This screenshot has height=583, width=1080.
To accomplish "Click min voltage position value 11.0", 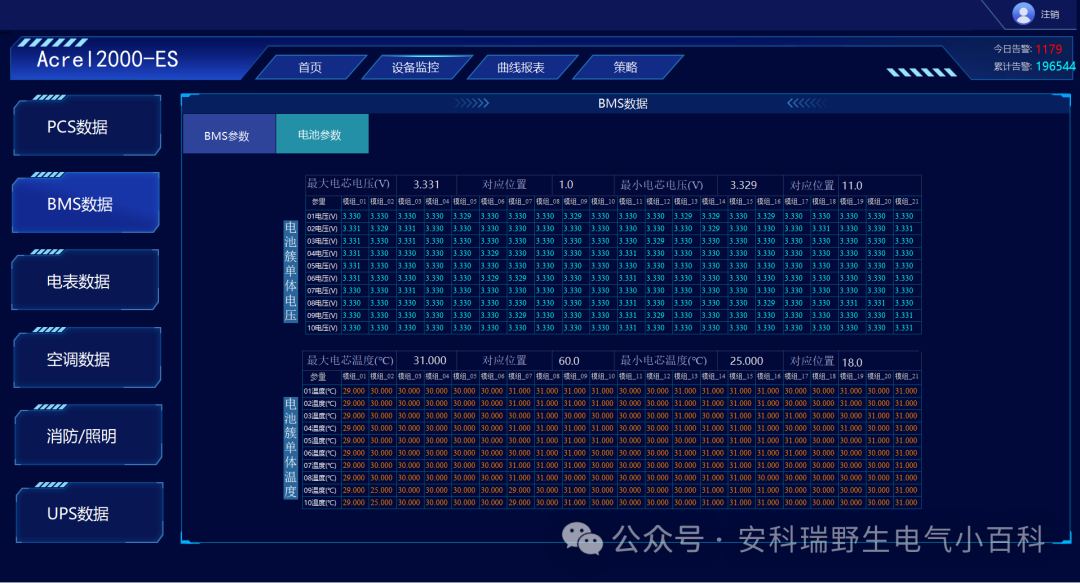I will click(852, 185).
